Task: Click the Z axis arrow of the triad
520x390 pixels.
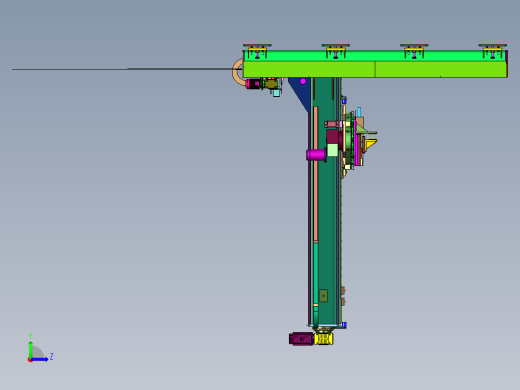Action: [x=40, y=359]
